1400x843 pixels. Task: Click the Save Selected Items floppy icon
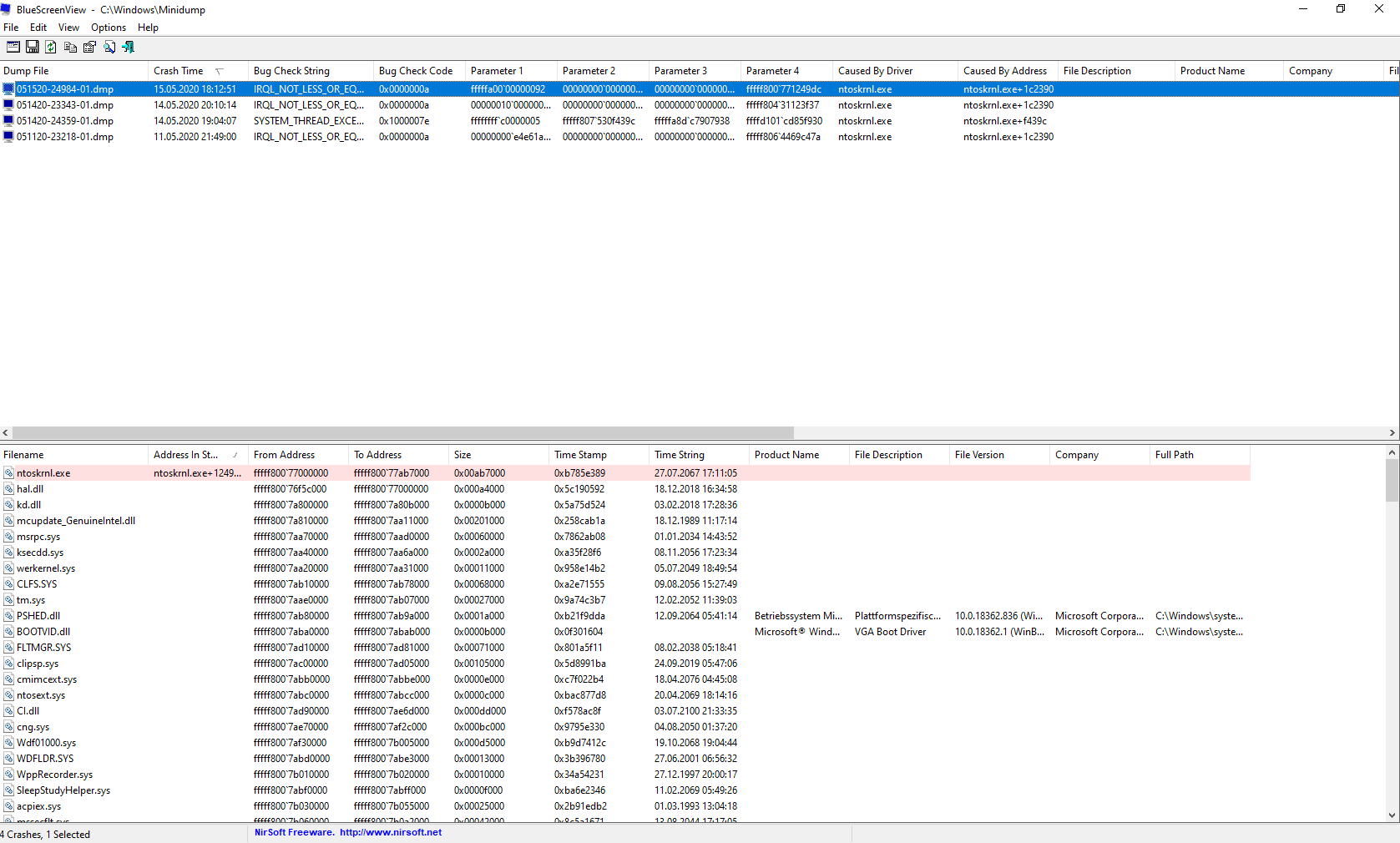(x=33, y=48)
